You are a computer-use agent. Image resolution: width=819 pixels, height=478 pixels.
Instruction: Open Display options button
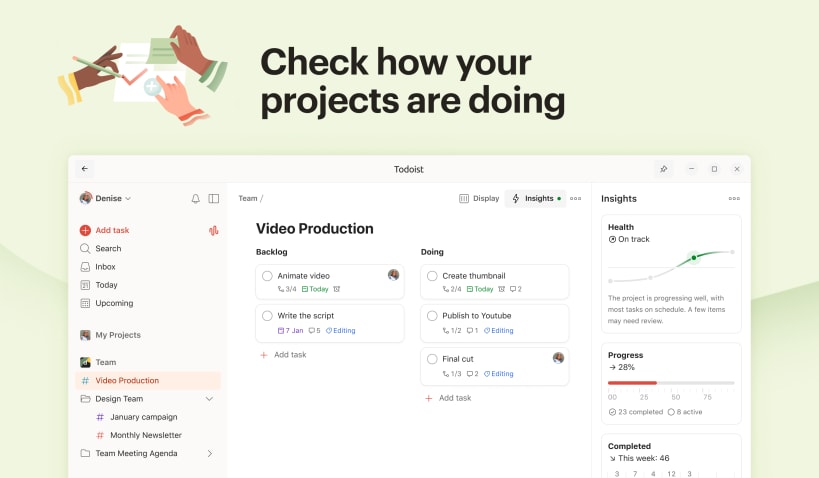coord(479,199)
